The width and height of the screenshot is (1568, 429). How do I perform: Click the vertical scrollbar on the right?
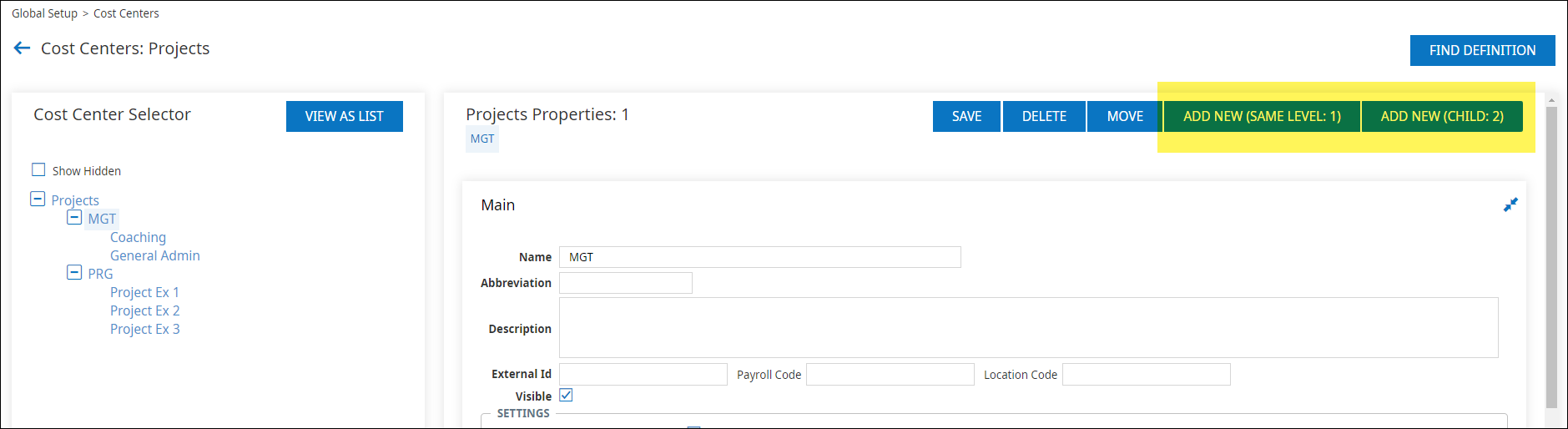click(x=1551, y=250)
